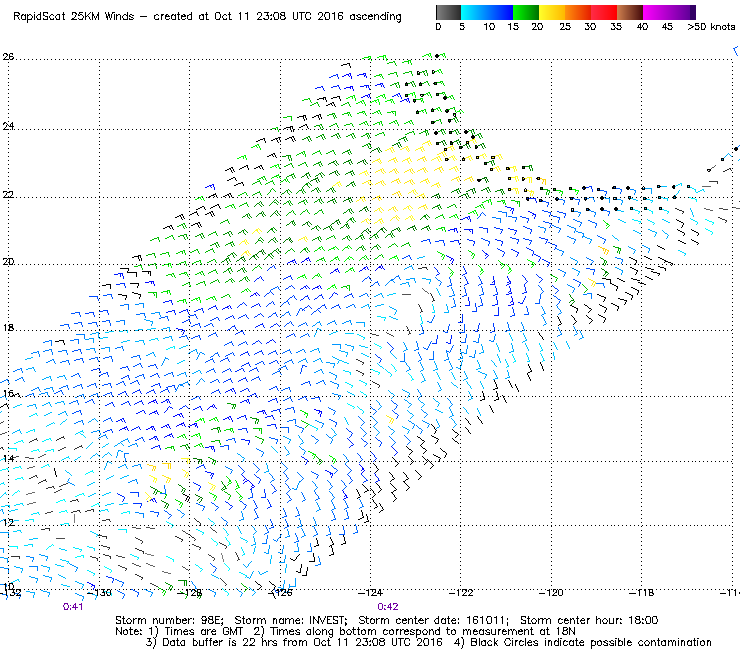Click the '>50 knots' legend label
The height and width of the screenshot is (650, 740).
(x=711, y=27)
